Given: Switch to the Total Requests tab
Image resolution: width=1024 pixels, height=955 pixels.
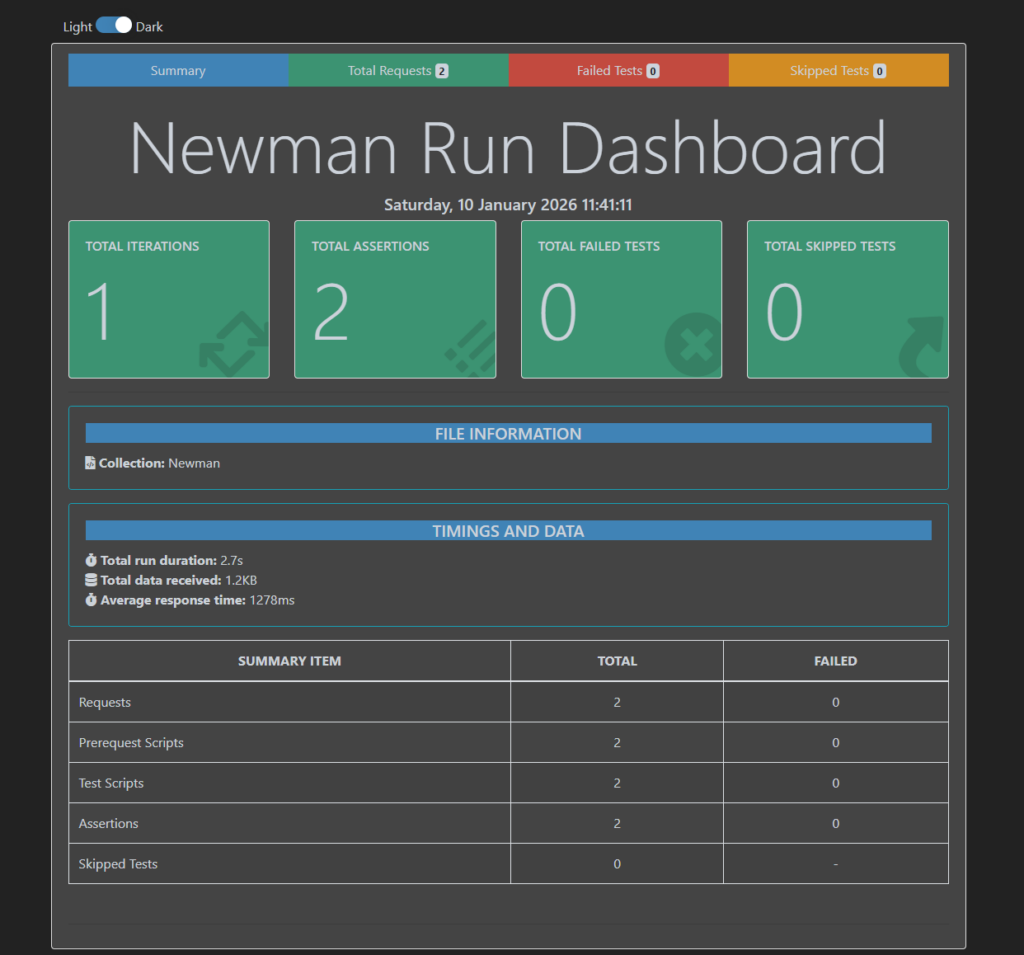Looking at the screenshot, I should [x=398, y=71].
